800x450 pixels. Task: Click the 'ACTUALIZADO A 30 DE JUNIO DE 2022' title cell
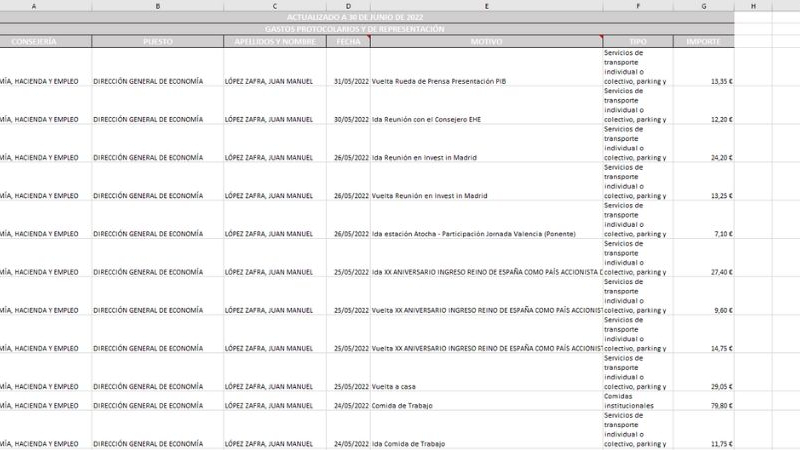point(367,17)
